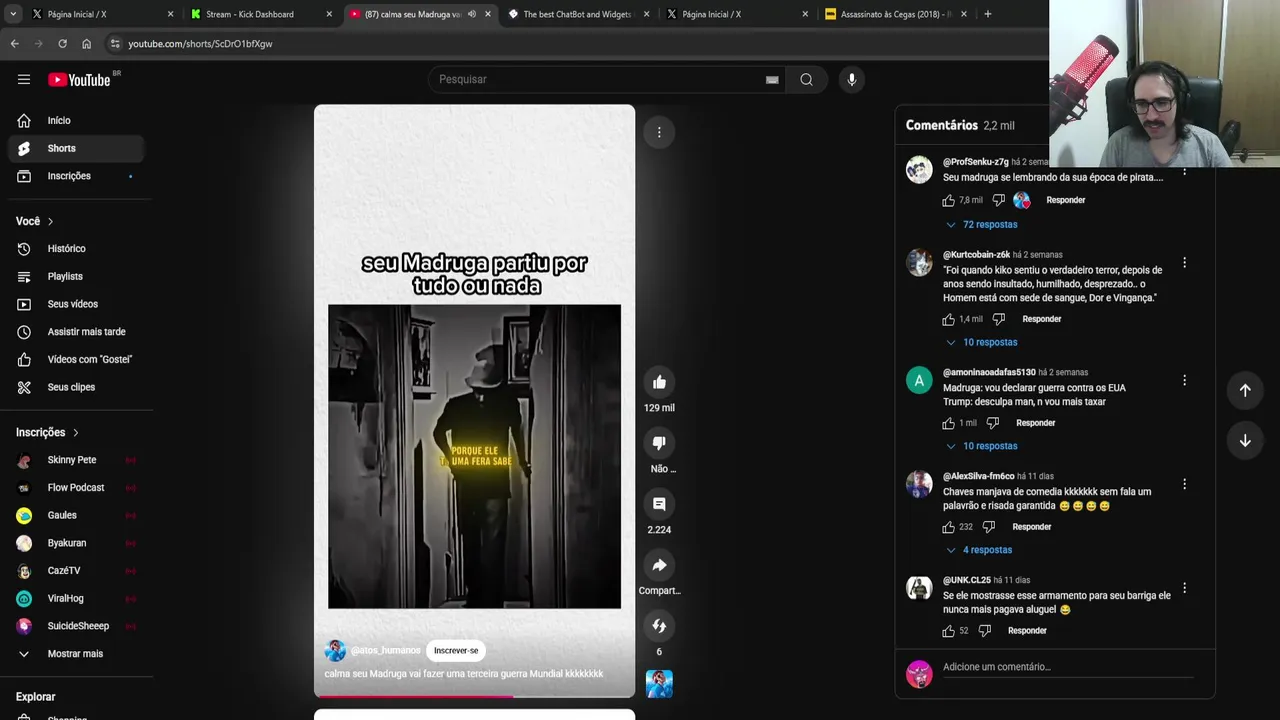This screenshot has width=1280, height=720.
Task: Expand 72 respostas replies
Action: 982,225
